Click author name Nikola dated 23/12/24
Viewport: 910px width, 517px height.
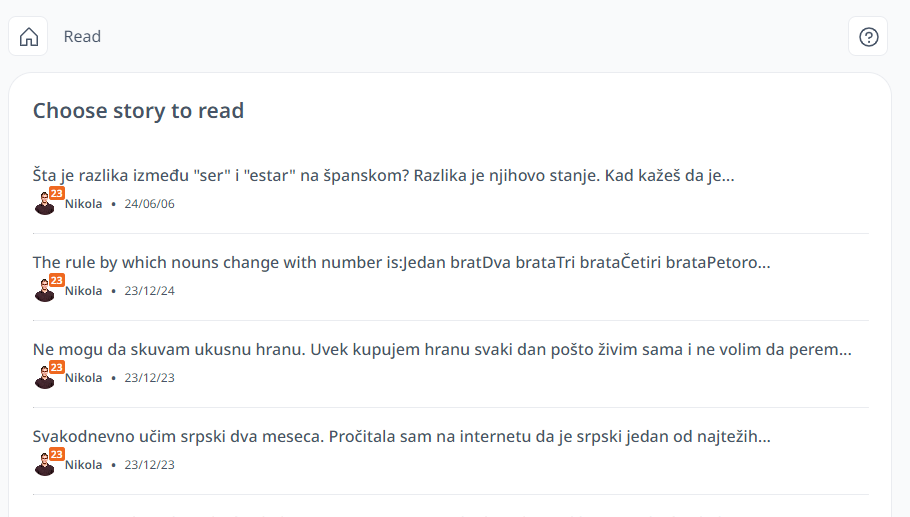pyautogui.click(x=84, y=291)
